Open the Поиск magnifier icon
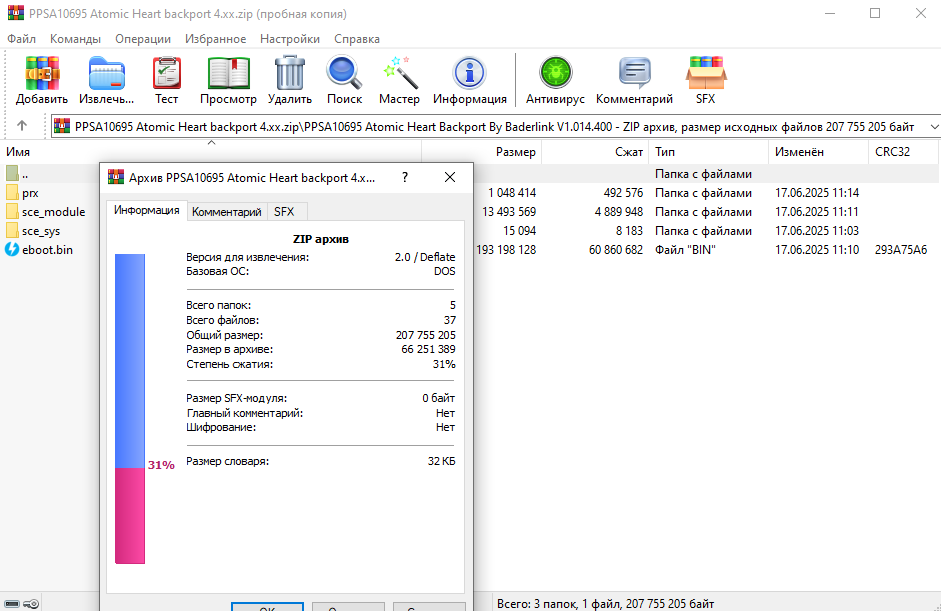 point(344,74)
